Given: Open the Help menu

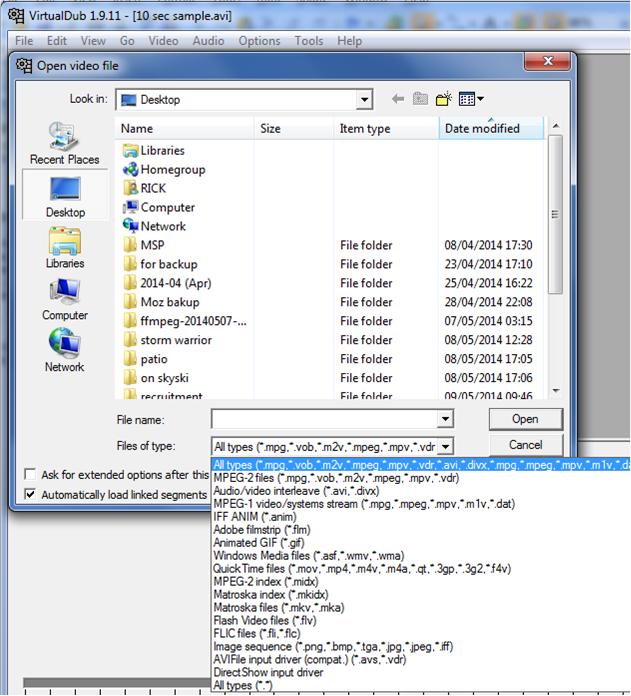Looking at the screenshot, I should (x=350, y=41).
